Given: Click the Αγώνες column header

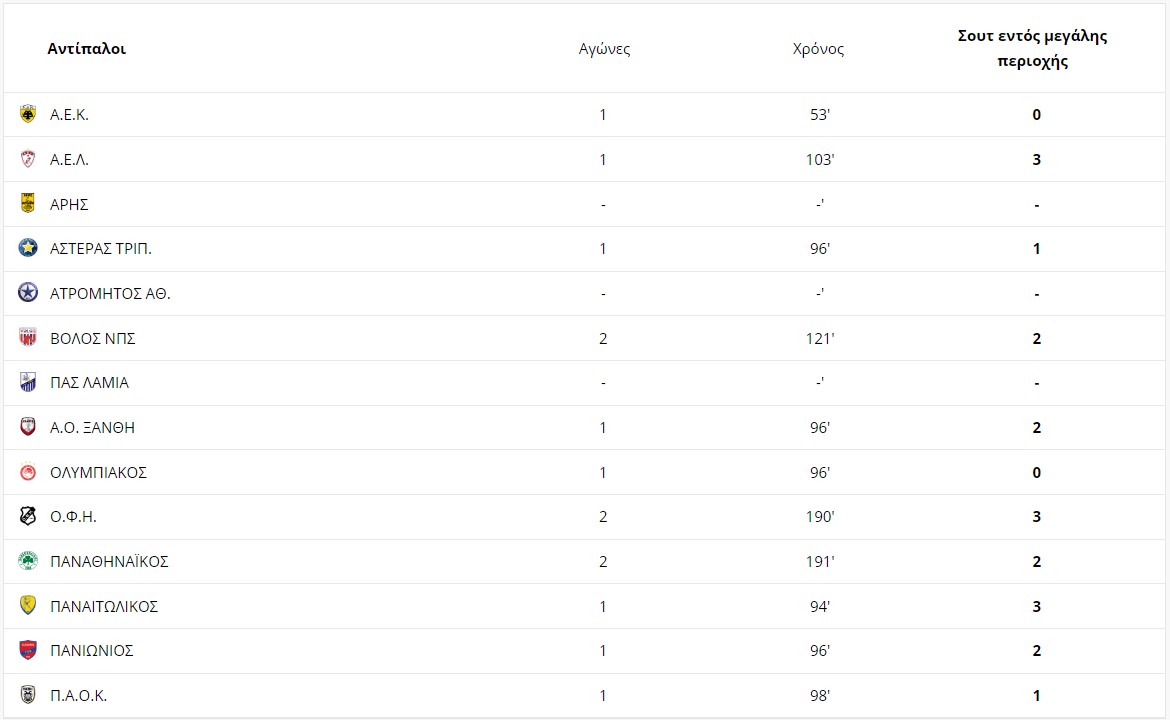Looking at the screenshot, I should (x=604, y=49).
